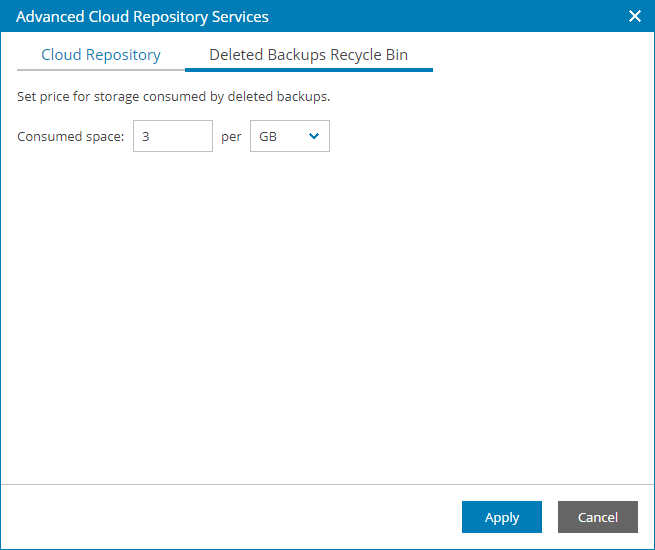Click the separator line above the buttons
655x550 pixels.
click(x=327, y=484)
